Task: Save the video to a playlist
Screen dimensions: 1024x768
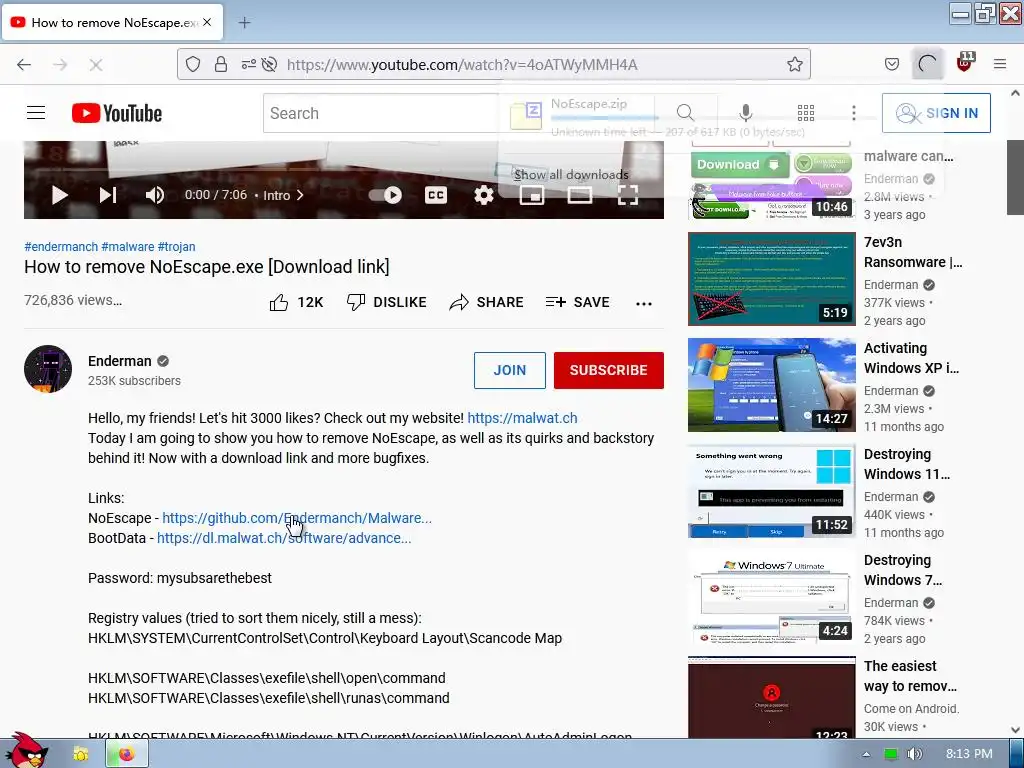Action: click(x=578, y=302)
